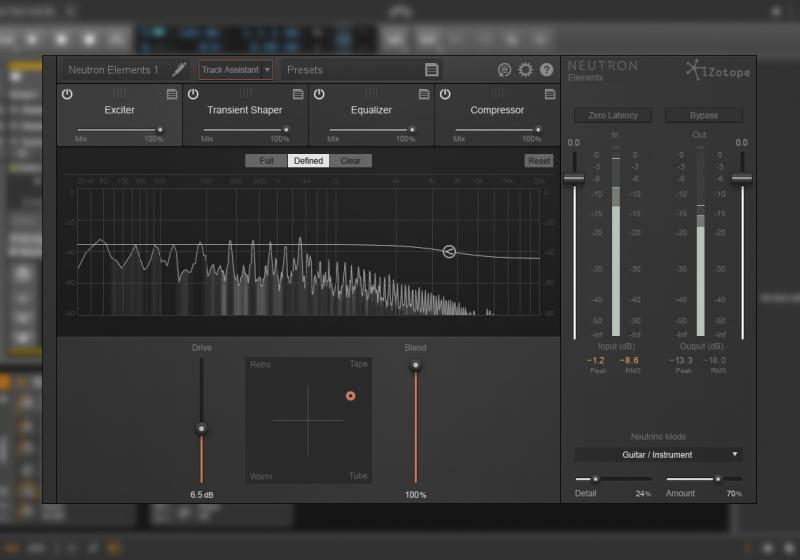Open the Presets list icon
This screenshot has height=560, width=800.
pos(432,70)
